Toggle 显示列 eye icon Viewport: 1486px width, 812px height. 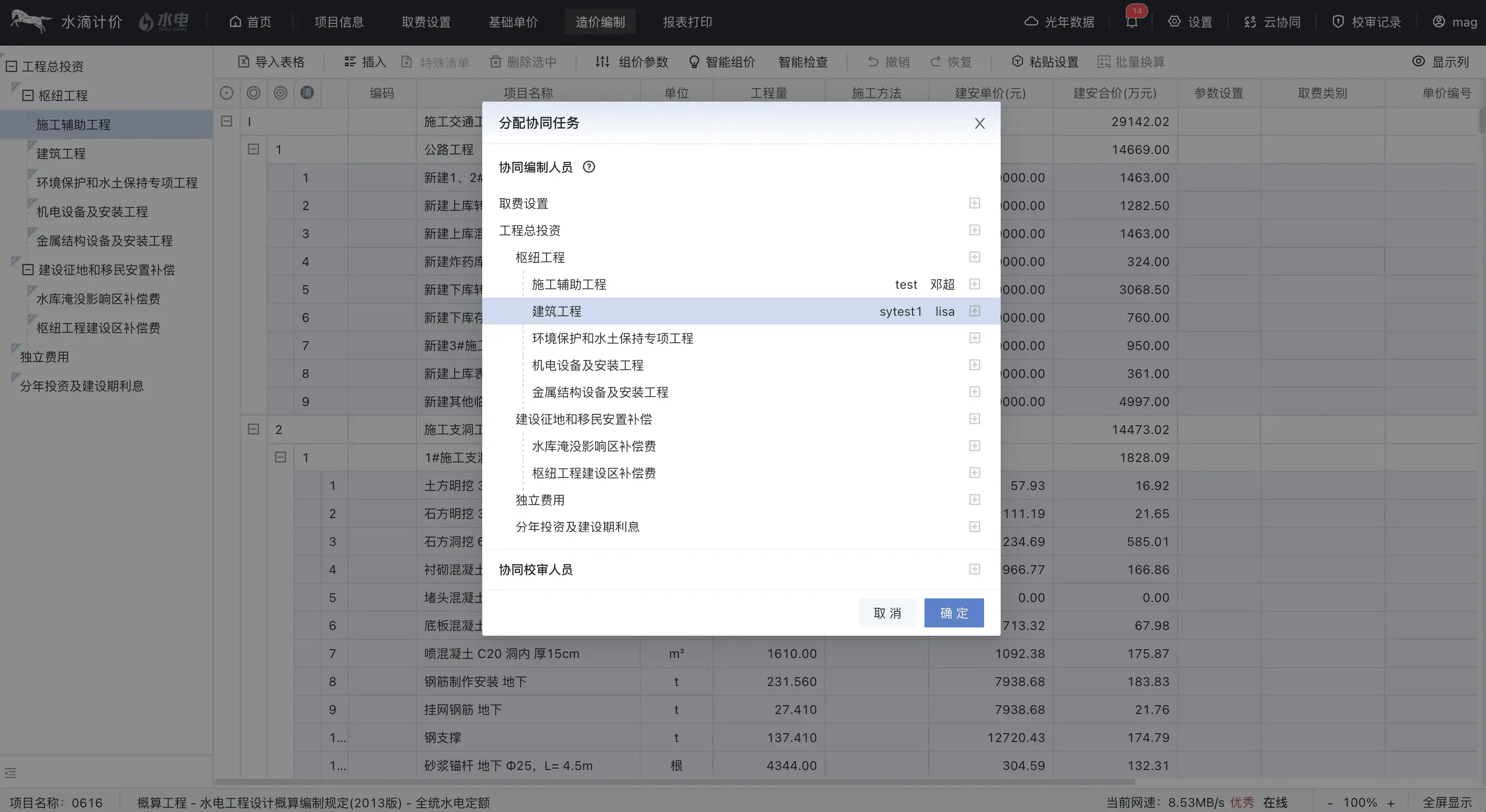(x=1419, y=62)
